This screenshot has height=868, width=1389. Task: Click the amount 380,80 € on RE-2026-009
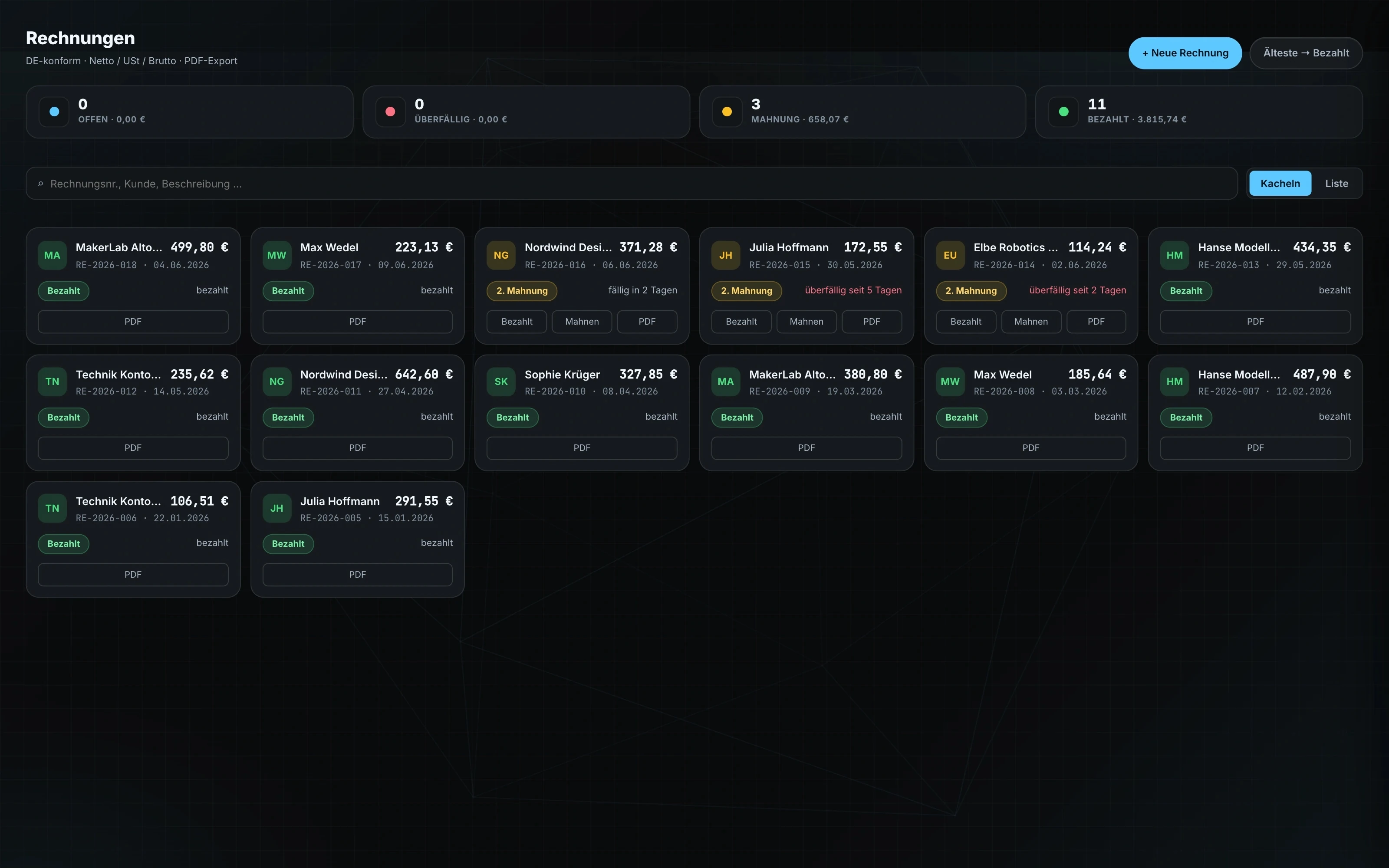click(872, 374)
